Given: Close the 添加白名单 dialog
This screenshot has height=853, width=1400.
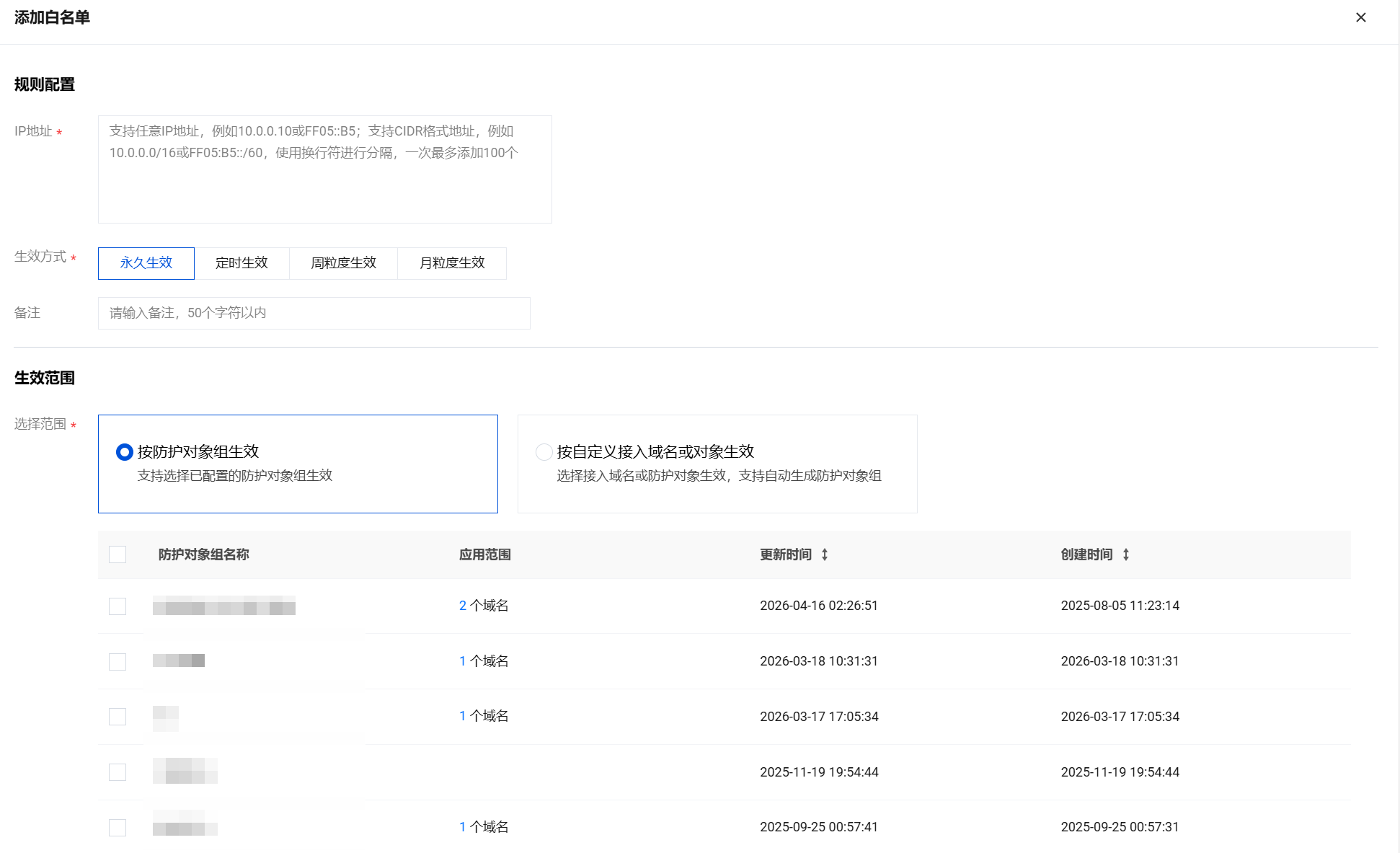Looking at the screenshot, I should (x=1360, y=17).
